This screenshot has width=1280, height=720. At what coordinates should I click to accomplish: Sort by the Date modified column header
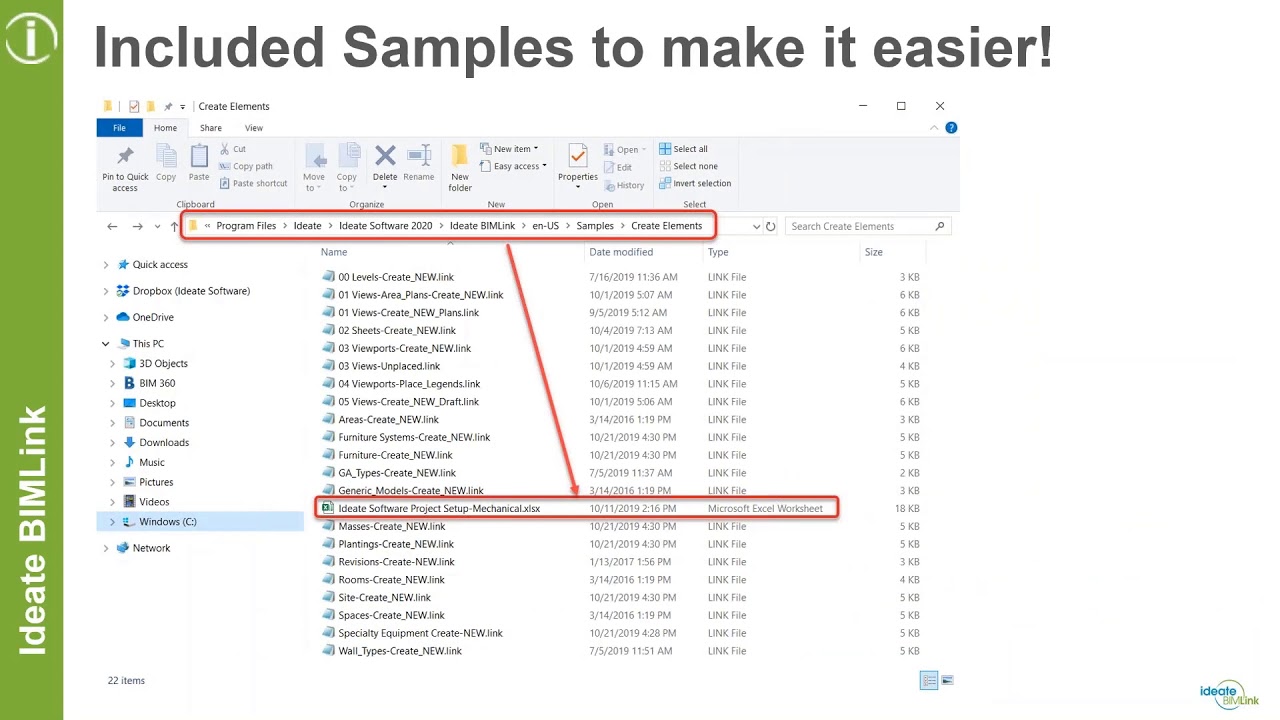point(621,252)
